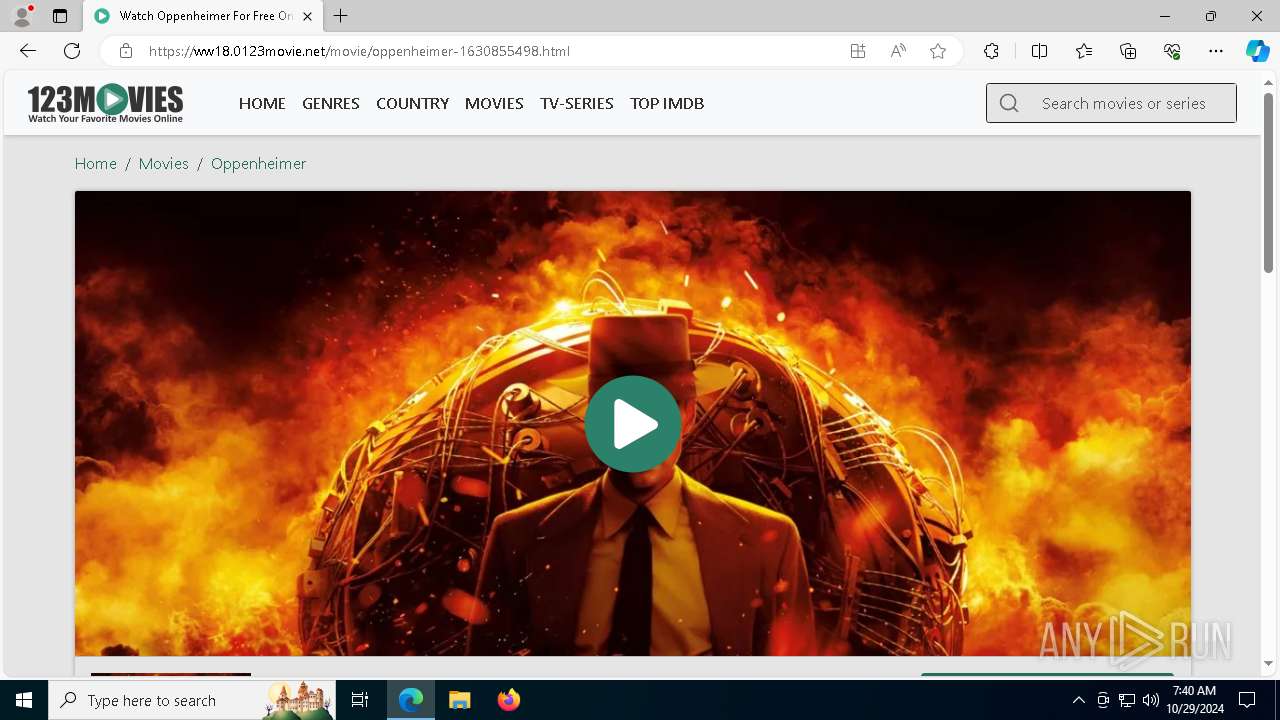Open Task View on the taskbar
The height and width of the screenshot is (720, 1280).
[360, 700]
